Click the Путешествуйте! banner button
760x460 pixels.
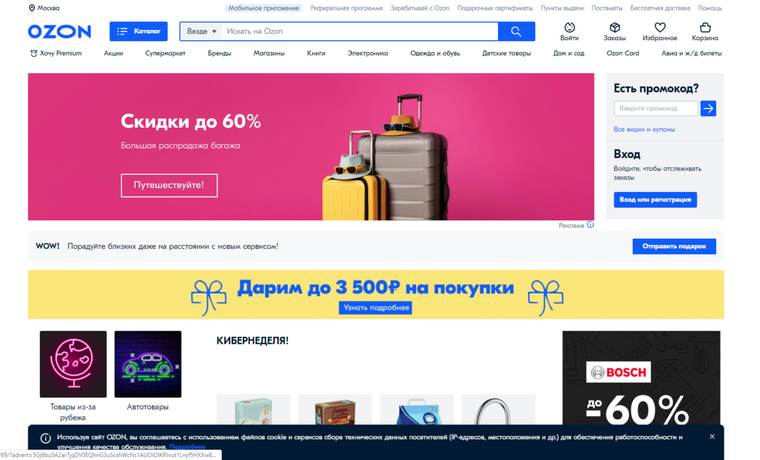point(169,185)
